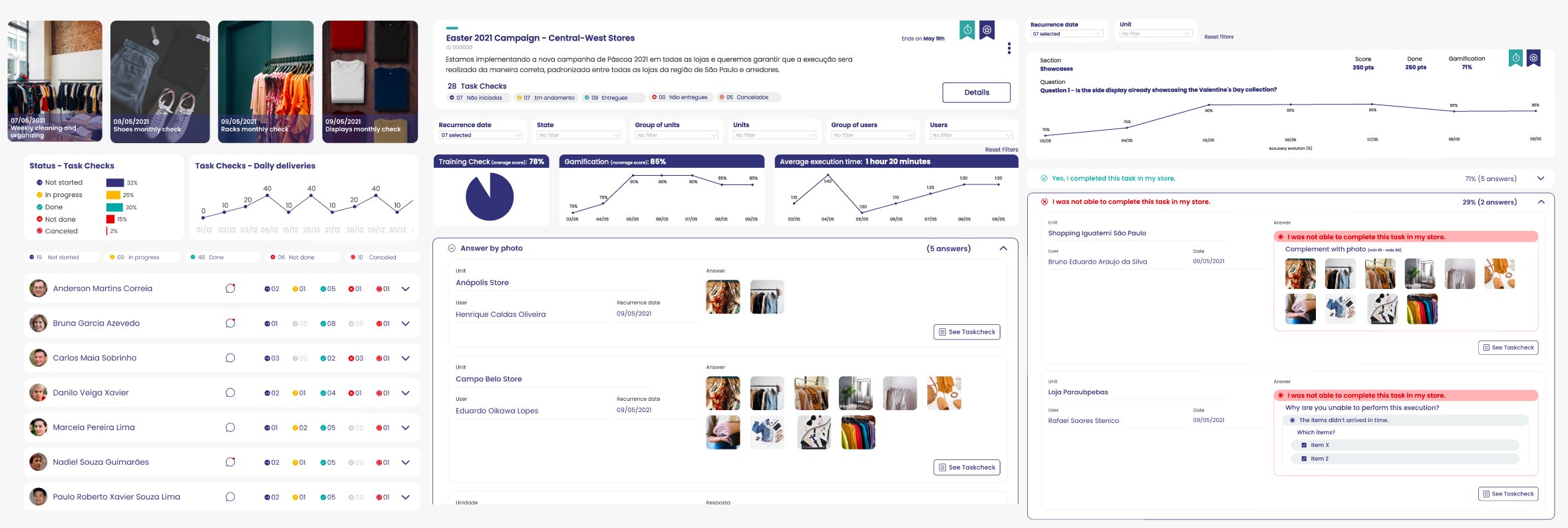Screen dimensions: 1568x528
Task: Click See Taskcheck for Anápolis Store
Action: click(x=967, y=332)
